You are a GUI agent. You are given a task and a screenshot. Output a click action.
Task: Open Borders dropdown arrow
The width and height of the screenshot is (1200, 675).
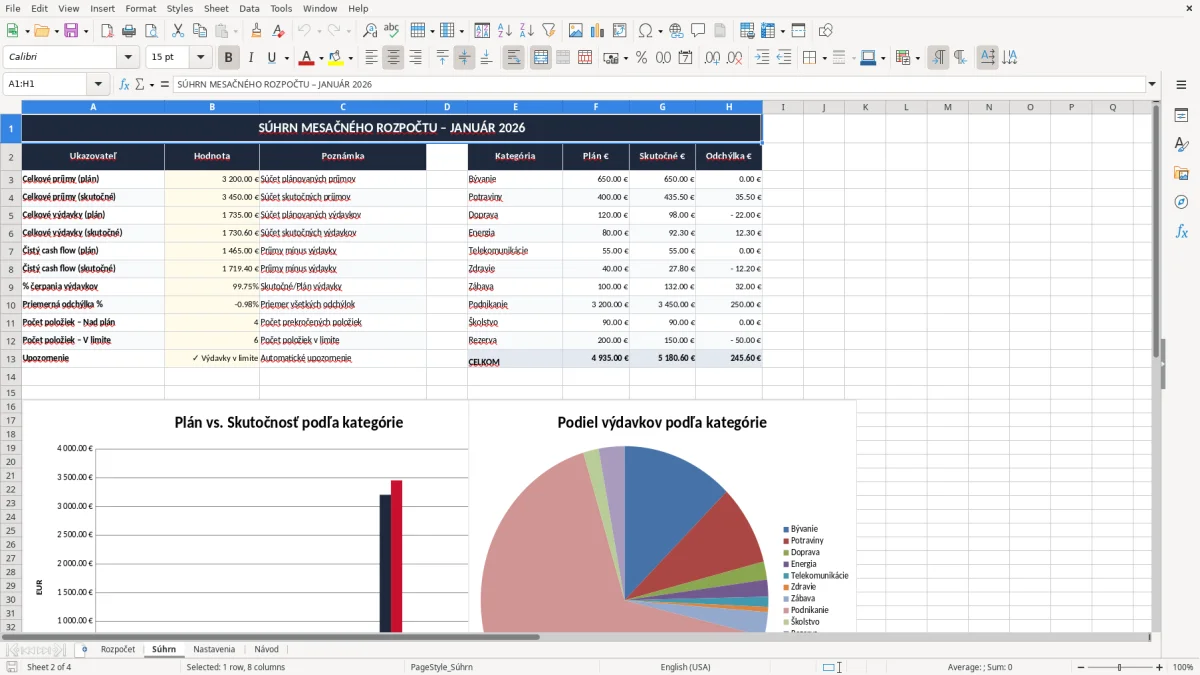[824, 58]
